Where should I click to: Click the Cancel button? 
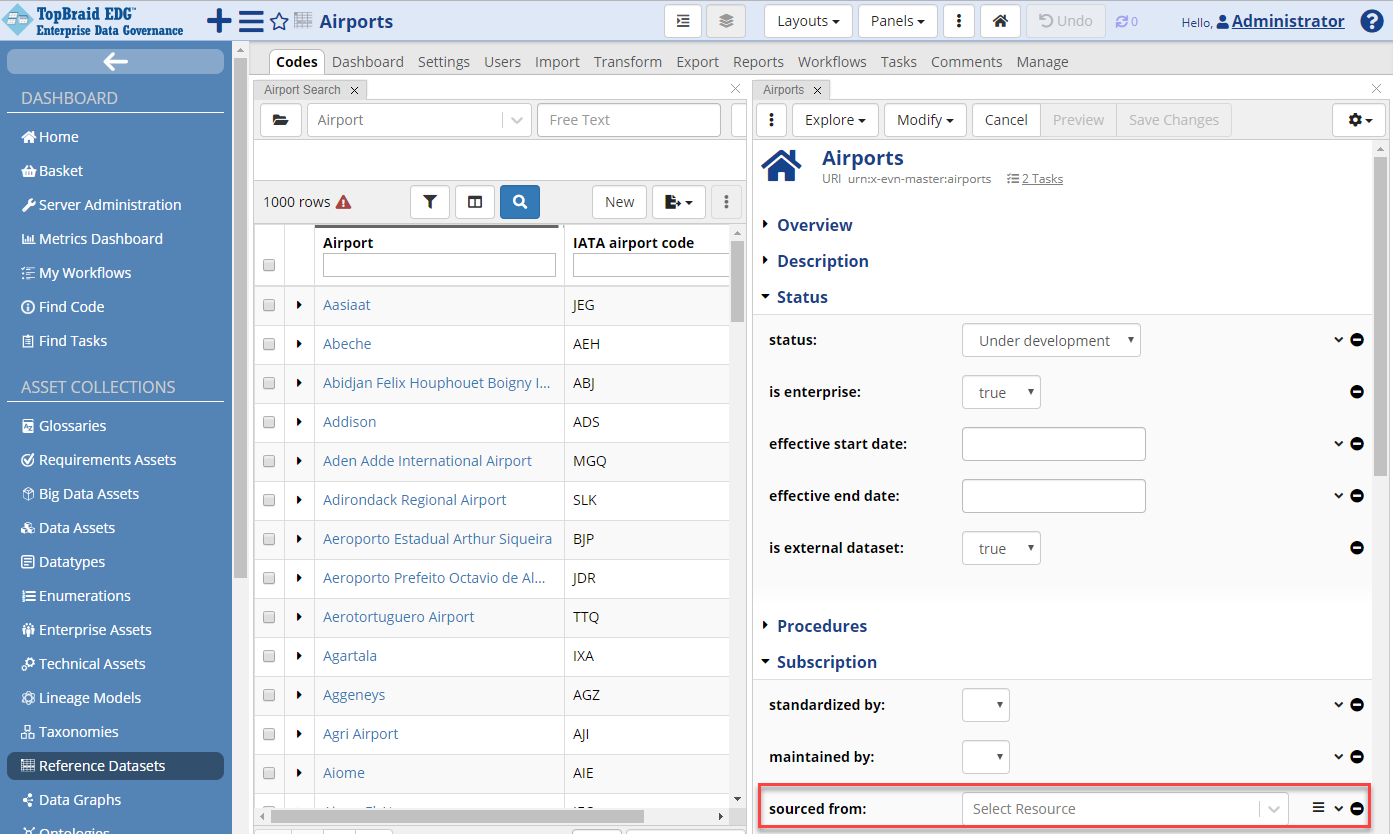(x=1005, y=120)
